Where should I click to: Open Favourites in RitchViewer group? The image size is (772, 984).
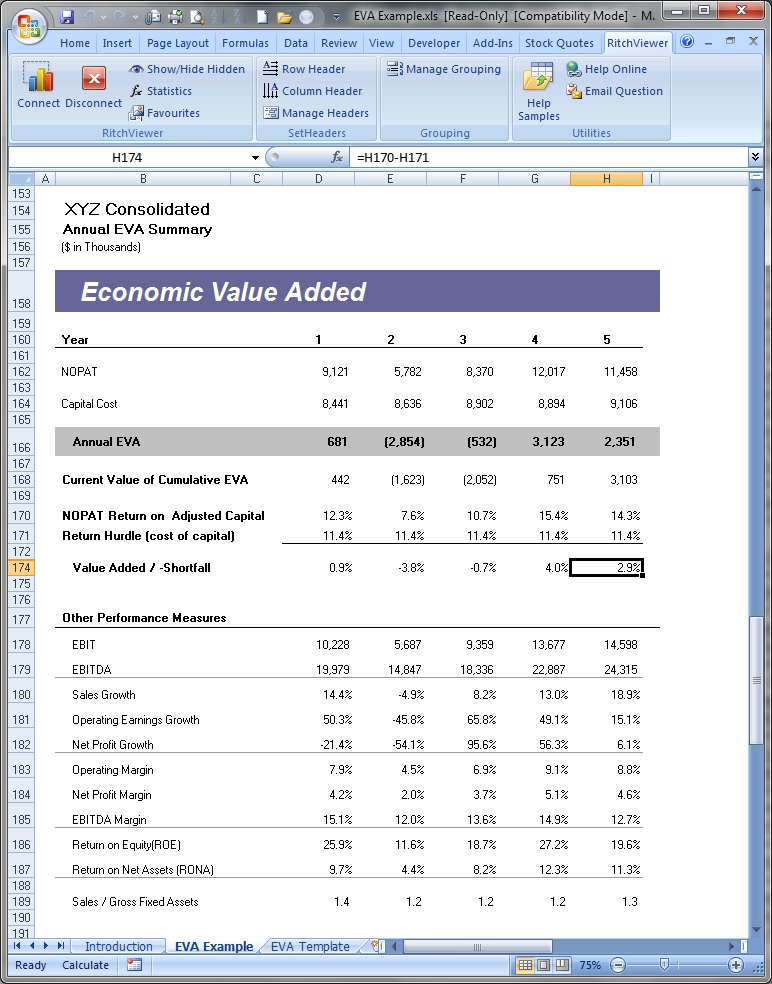click(164, 113)
